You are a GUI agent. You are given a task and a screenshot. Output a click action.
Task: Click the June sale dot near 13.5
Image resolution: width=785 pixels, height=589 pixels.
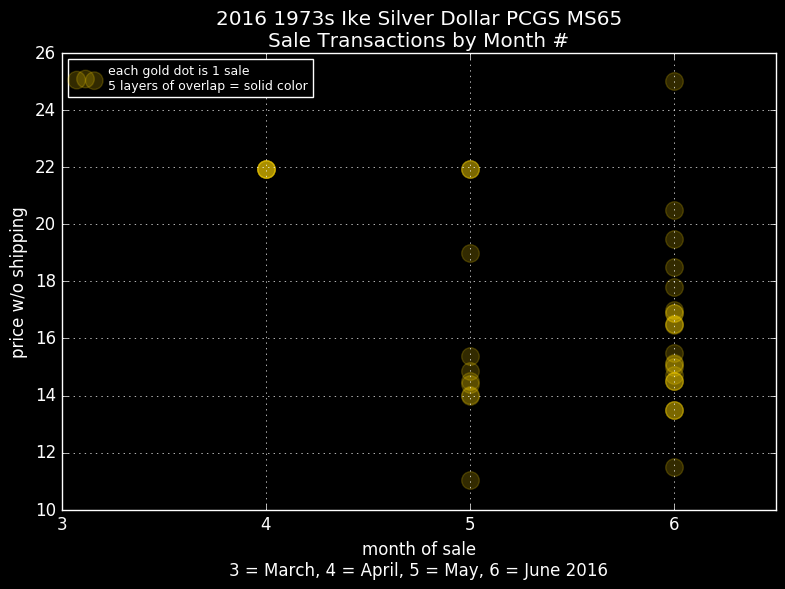click(x=674, y=411)
